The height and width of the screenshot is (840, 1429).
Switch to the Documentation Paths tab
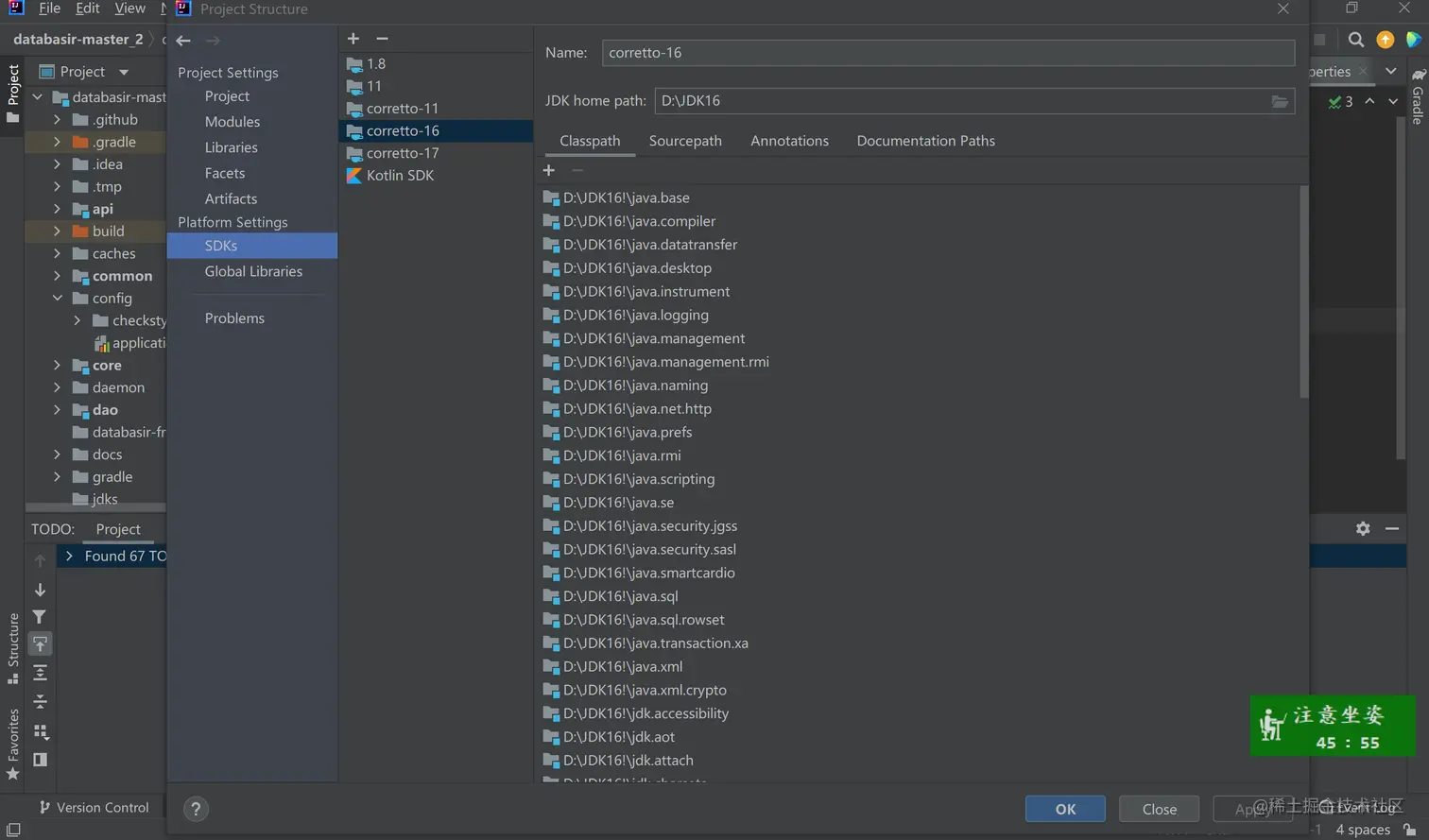(x=925, y=141)
